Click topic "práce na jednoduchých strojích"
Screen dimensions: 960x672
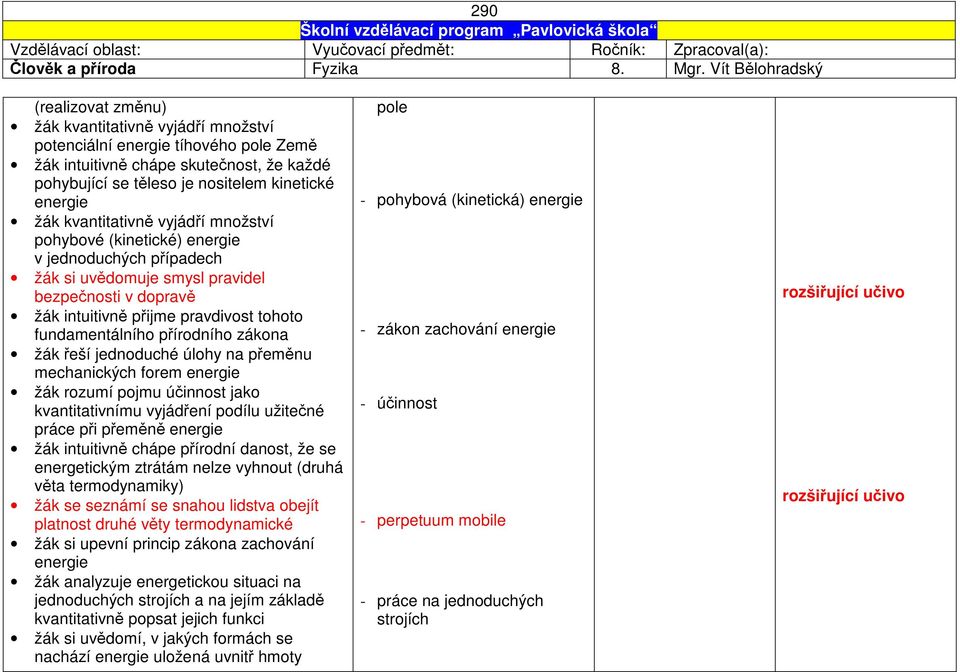pyautogui.click(x=460, y=610)
